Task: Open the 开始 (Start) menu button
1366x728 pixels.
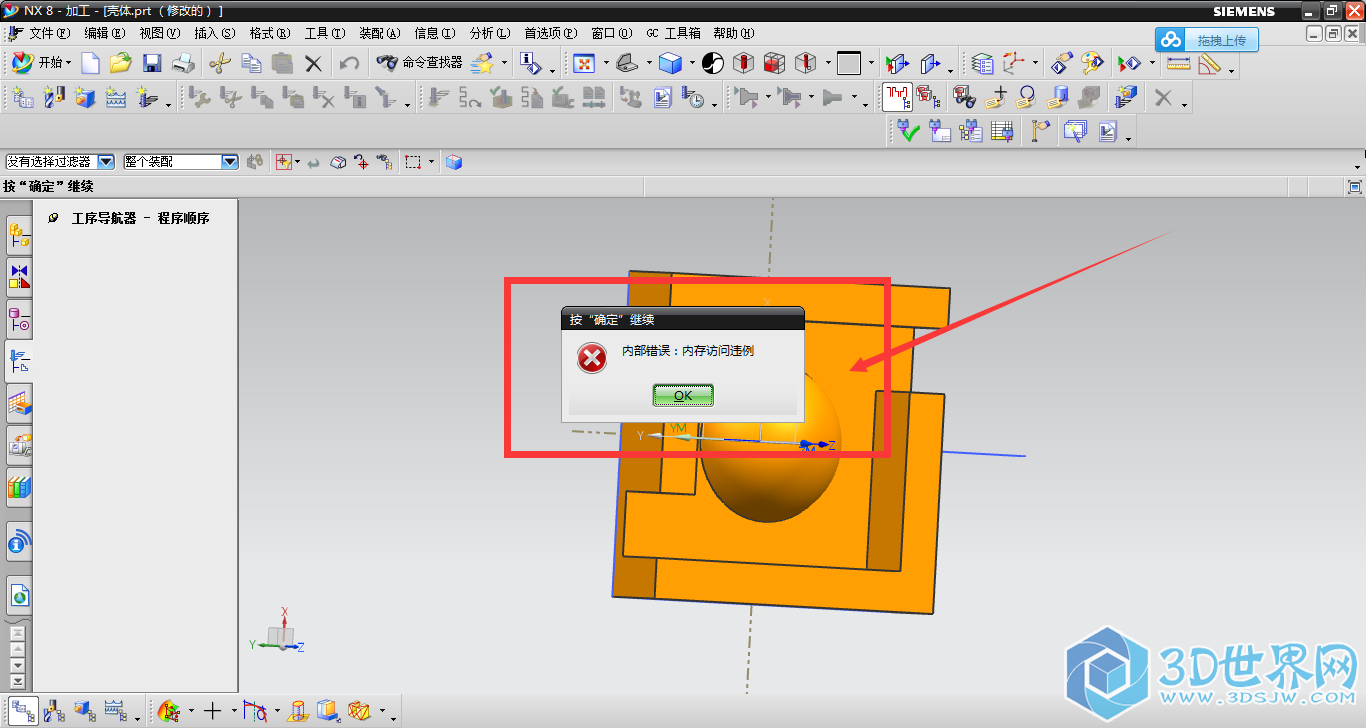Action: (41, 62)
